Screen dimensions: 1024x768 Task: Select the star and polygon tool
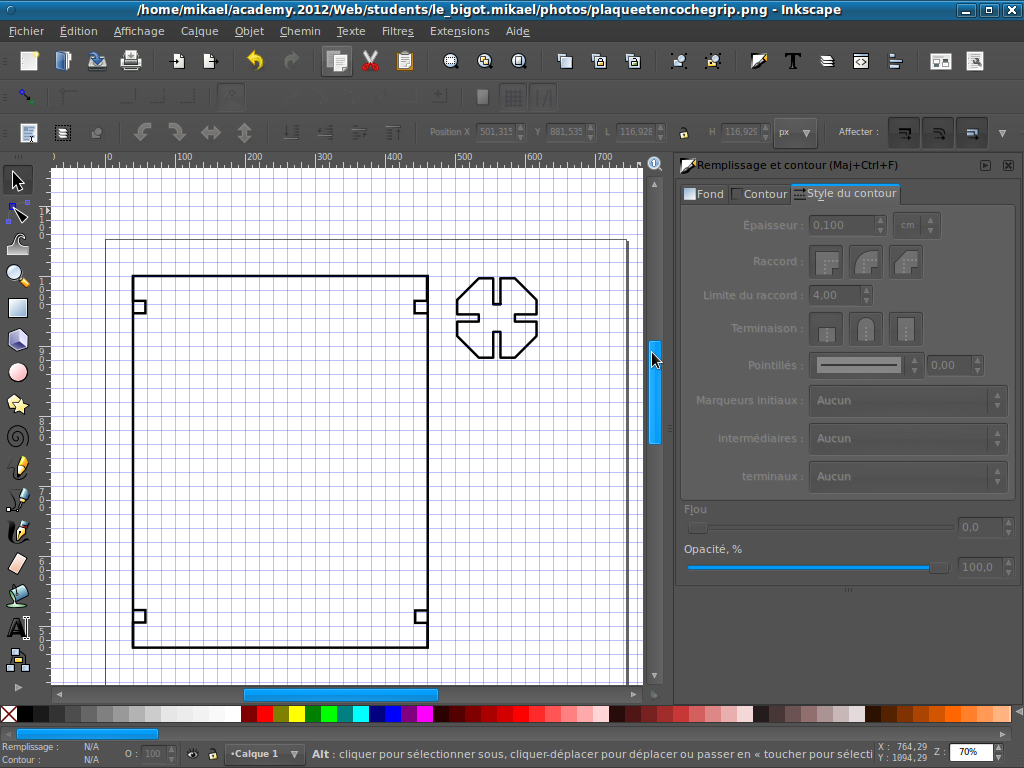point(18,404)
